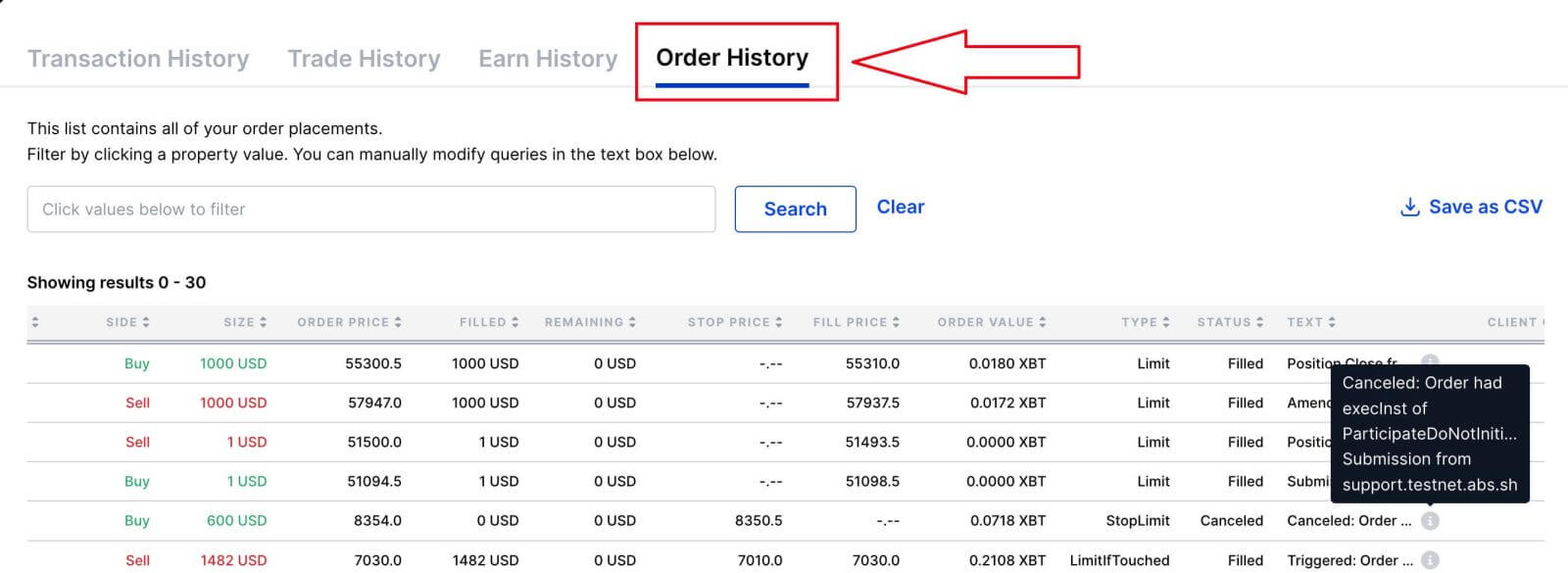This screenshot has height=573, width=1568.
Task: Sort orders by Size using its arrows
Action: pyautogui.click(x=263, y=322)
